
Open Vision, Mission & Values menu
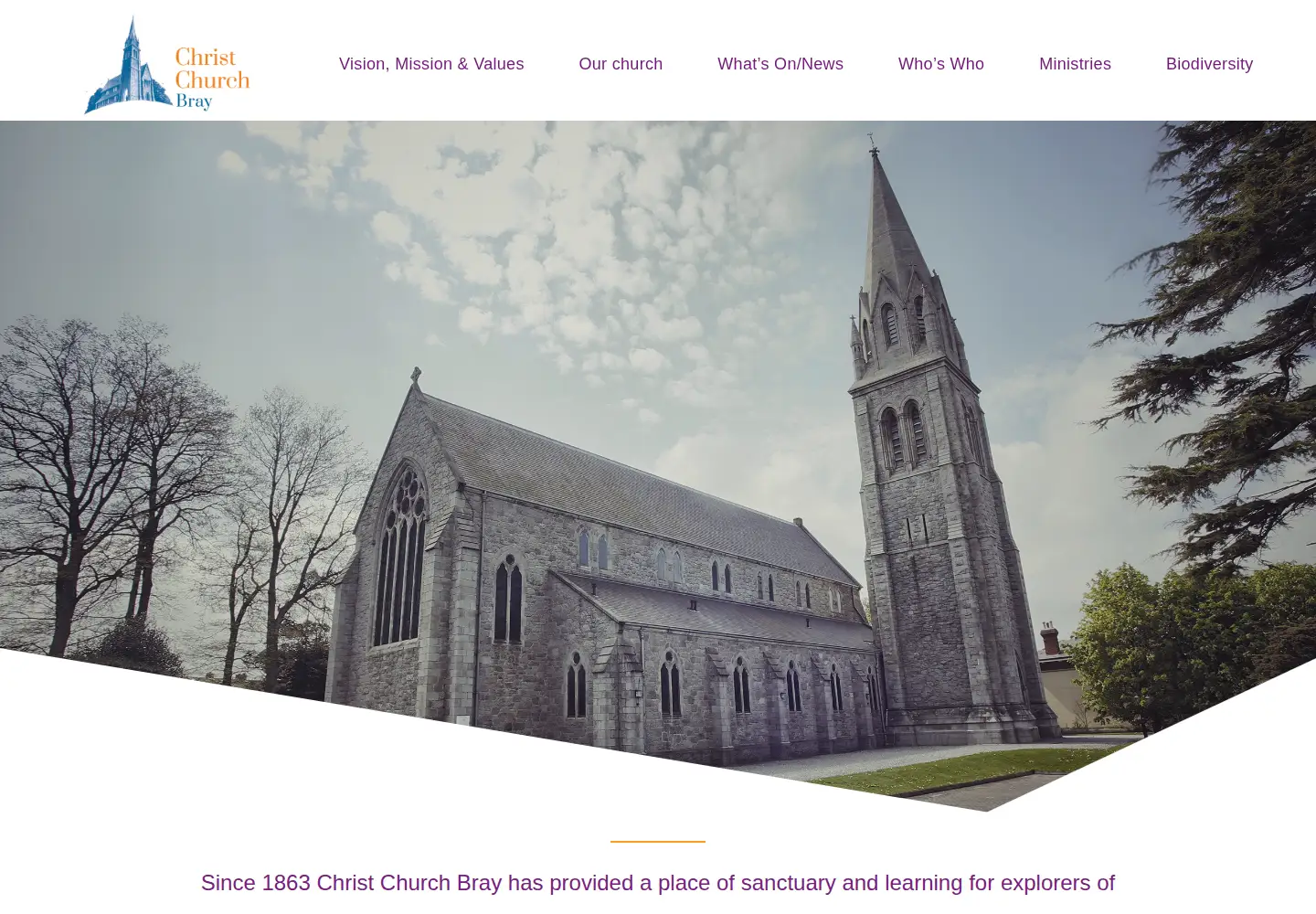431,64
